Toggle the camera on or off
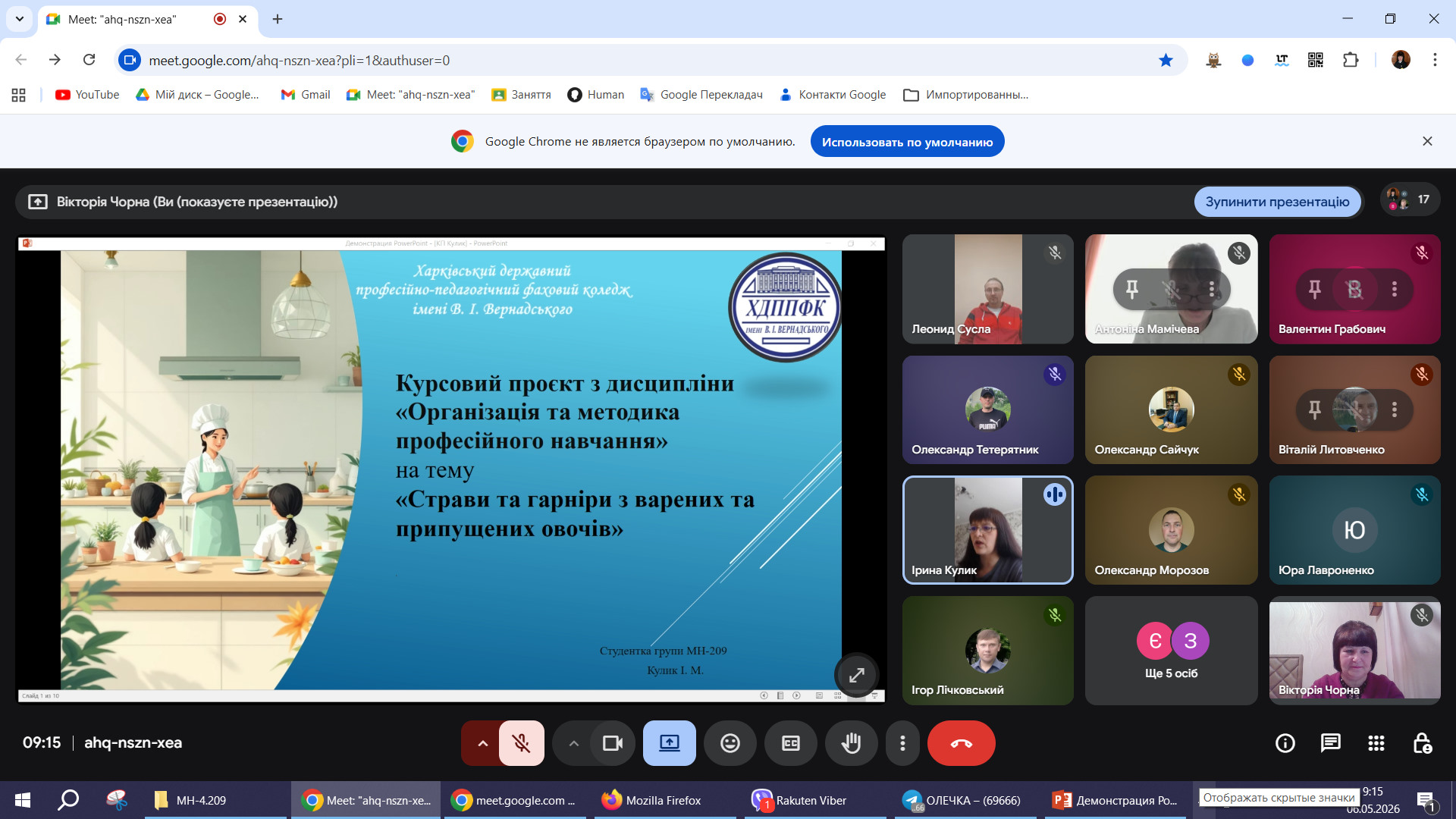The image size is (1456, 819). 612,743
